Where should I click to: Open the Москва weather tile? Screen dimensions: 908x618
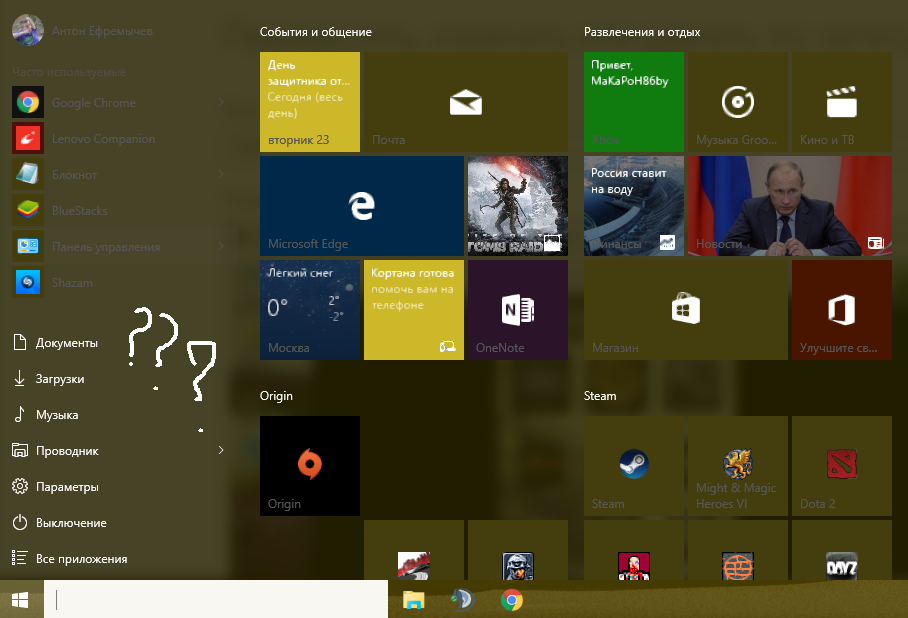310,310
